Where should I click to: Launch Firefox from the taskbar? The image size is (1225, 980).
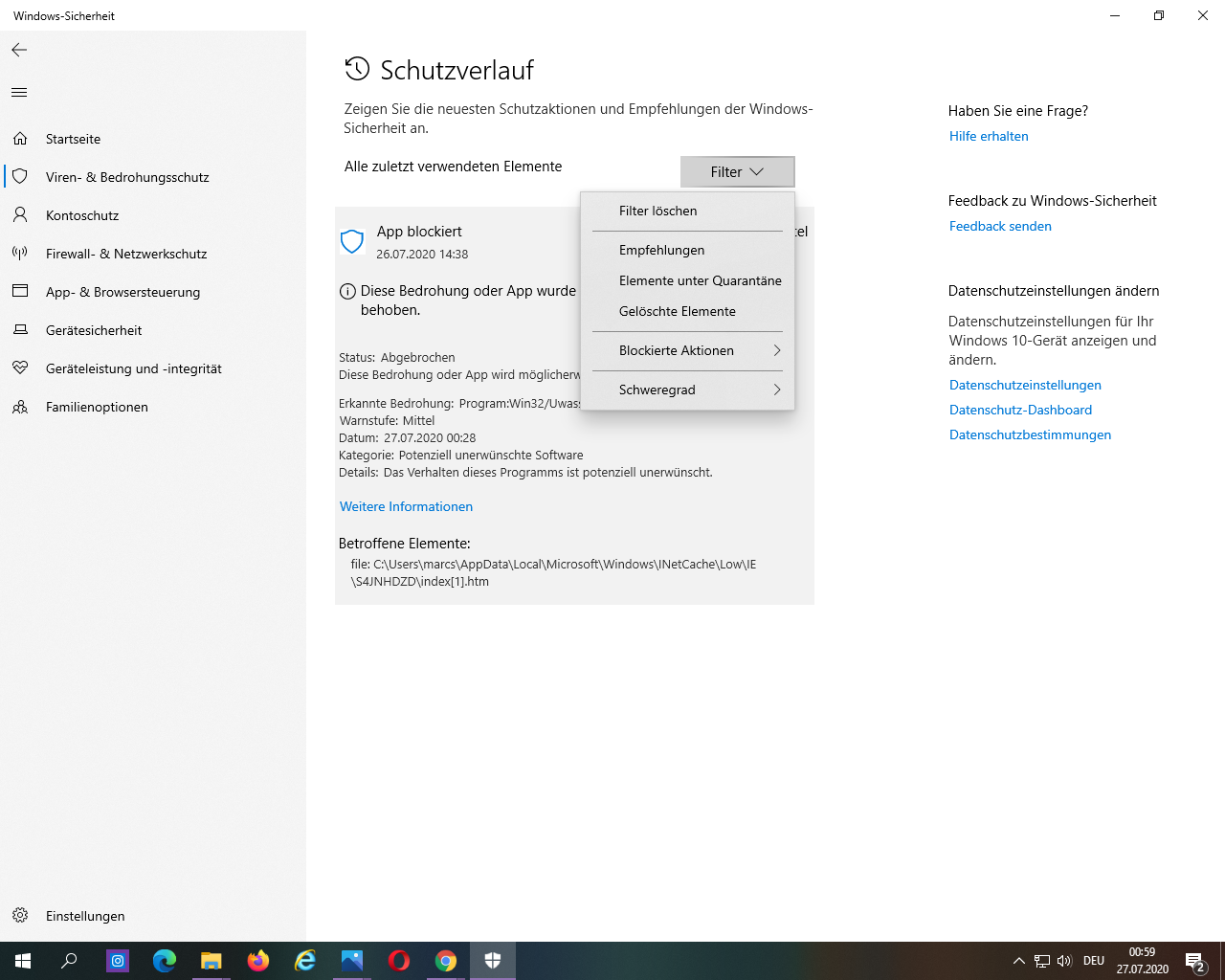pos(258,961)
